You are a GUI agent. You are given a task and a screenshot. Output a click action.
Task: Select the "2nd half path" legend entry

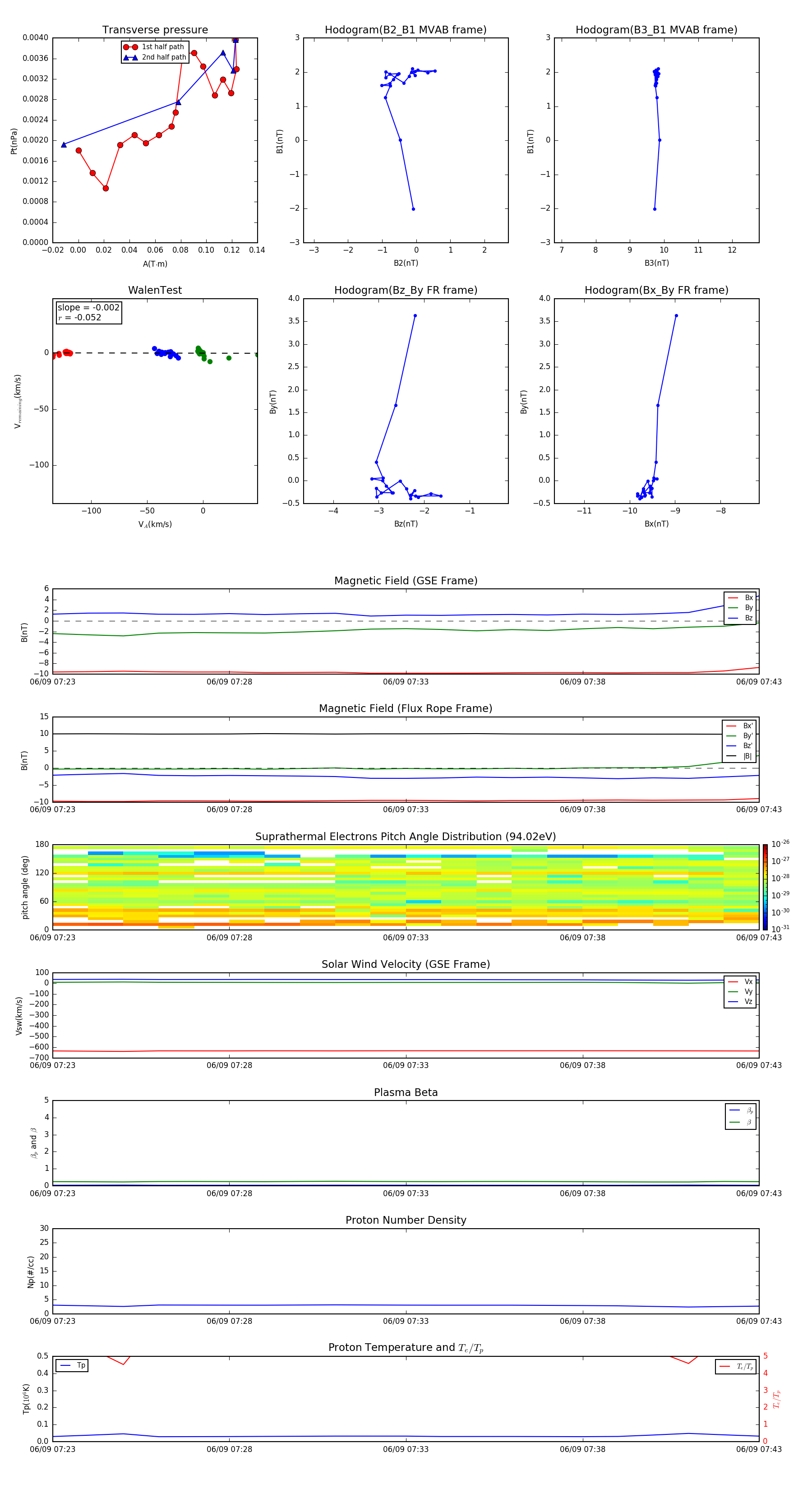(x=154, y=57)
